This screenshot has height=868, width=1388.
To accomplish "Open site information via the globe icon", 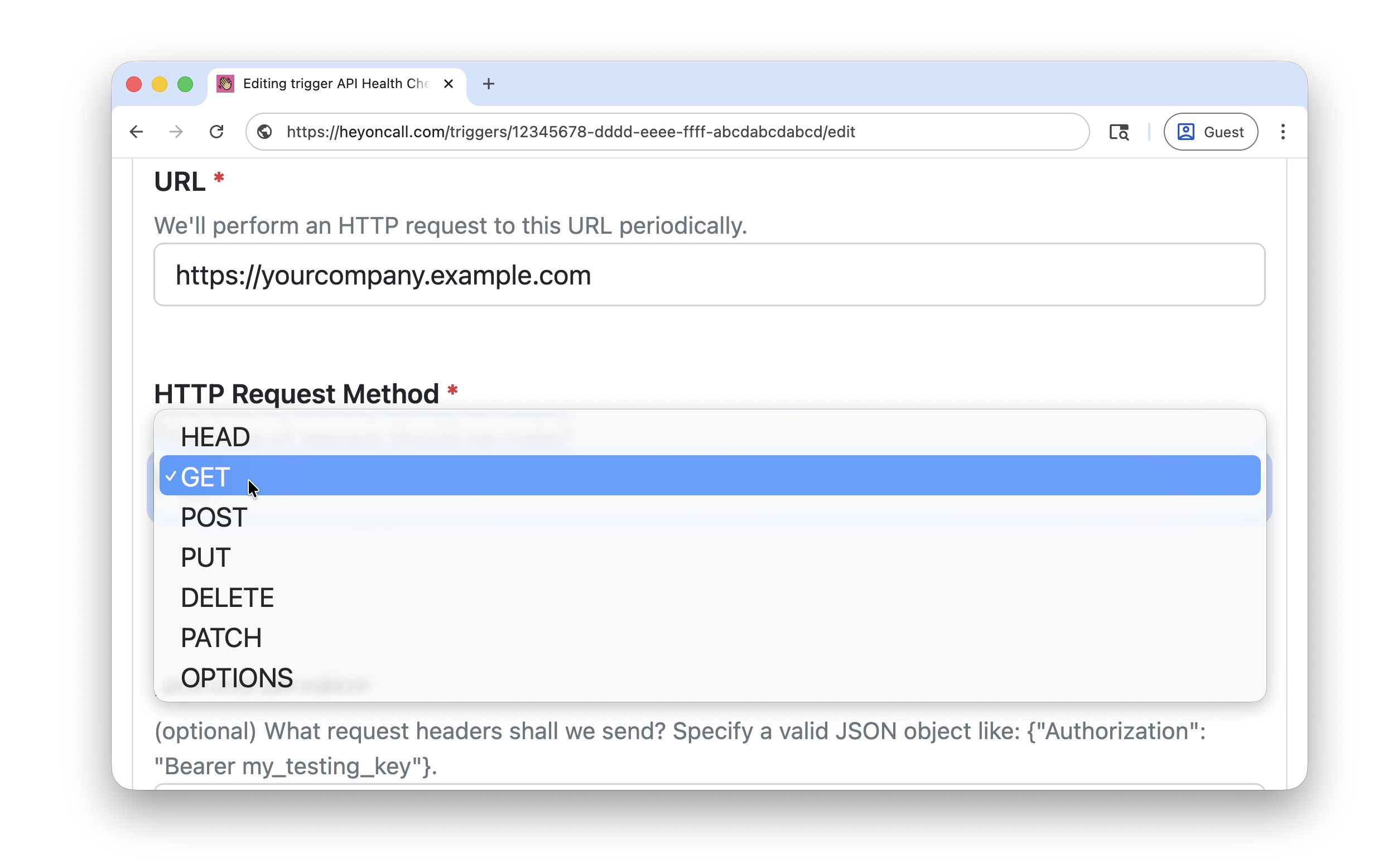I will click(264, 132).
